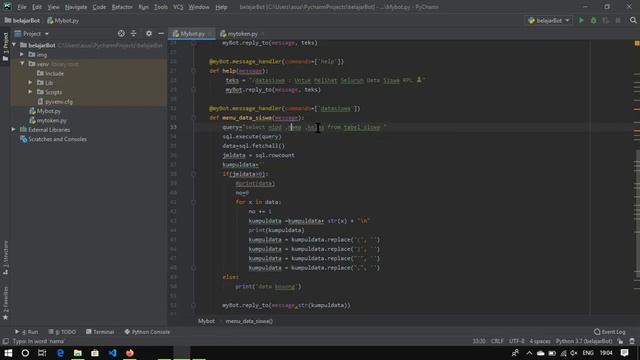Image resolution: width=640 pixels, height=360 pixels.
Task: Open Search Everywhere magnifier icon
Action: coord(633,20)
